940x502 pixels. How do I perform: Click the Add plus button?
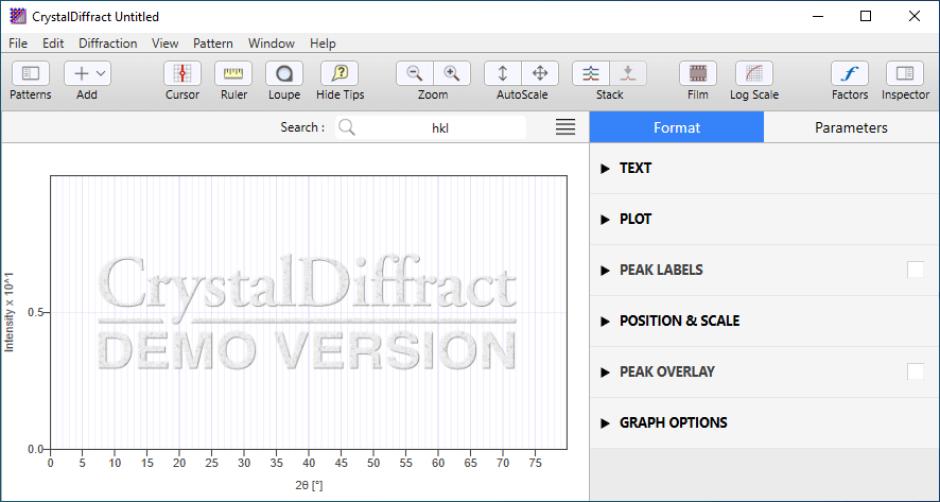(x=80, y=74)
